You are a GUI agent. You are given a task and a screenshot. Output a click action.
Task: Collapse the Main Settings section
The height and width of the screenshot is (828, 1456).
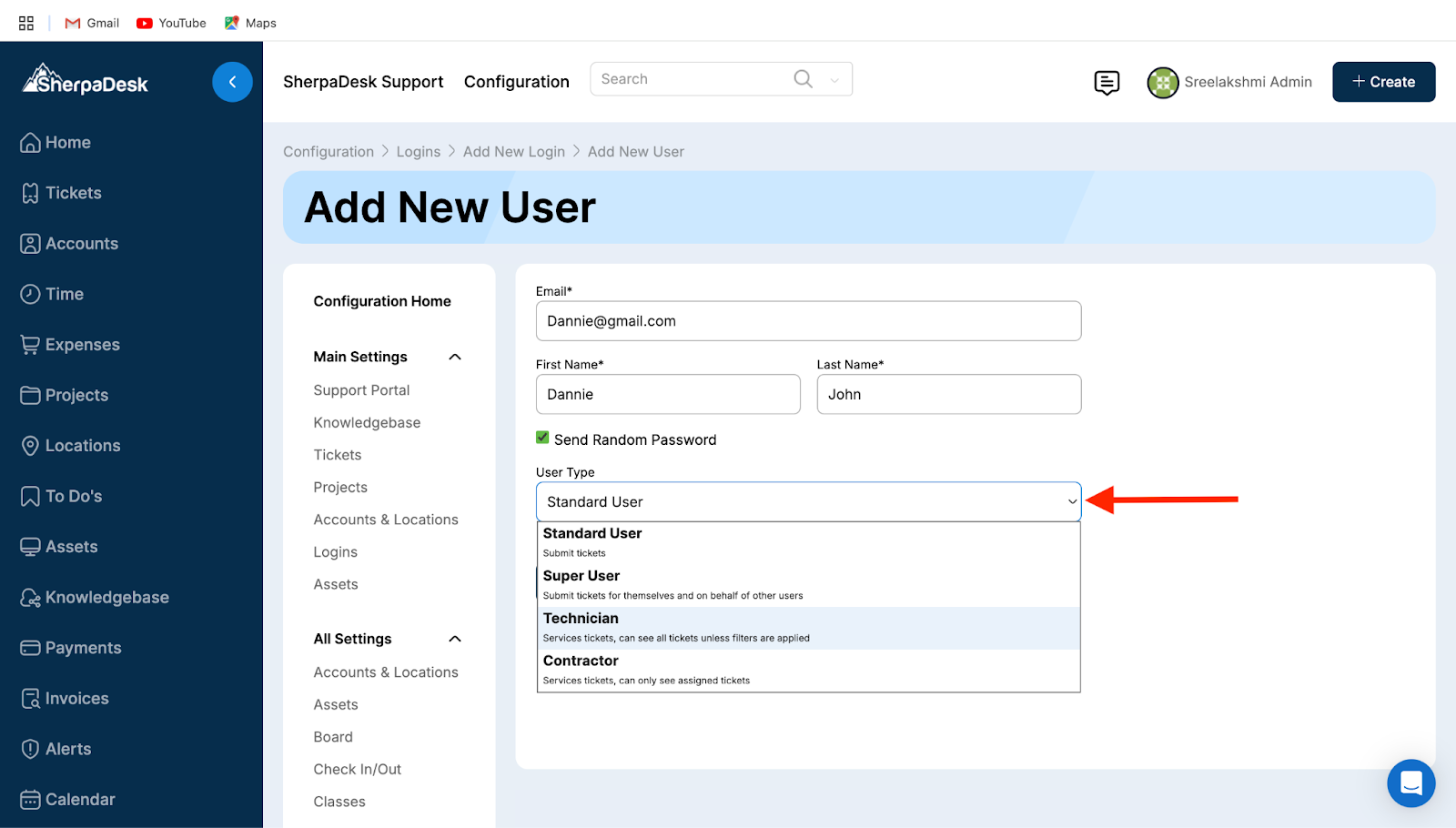[x=455, y=357]
